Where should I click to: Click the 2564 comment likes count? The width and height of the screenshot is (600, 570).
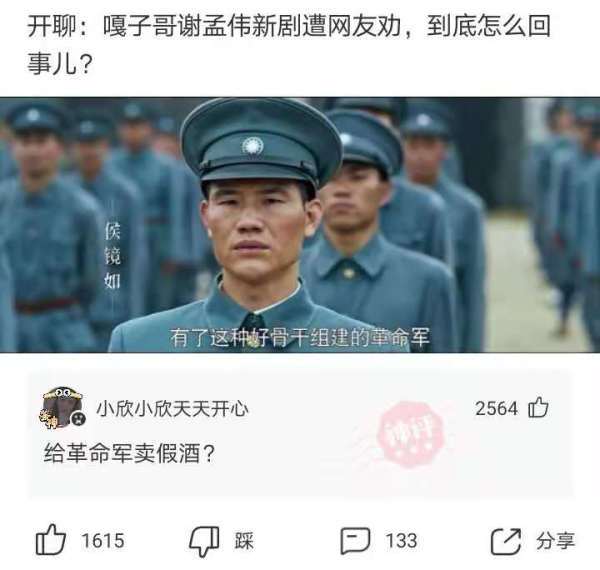click(496, 408)
